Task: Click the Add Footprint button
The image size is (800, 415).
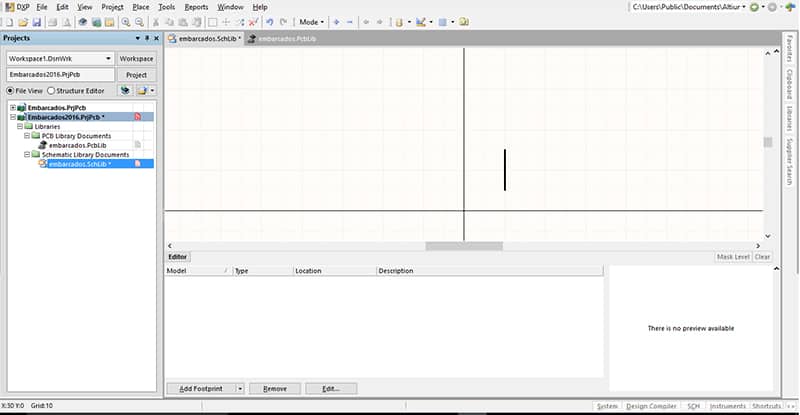Action: pos(201,388)
